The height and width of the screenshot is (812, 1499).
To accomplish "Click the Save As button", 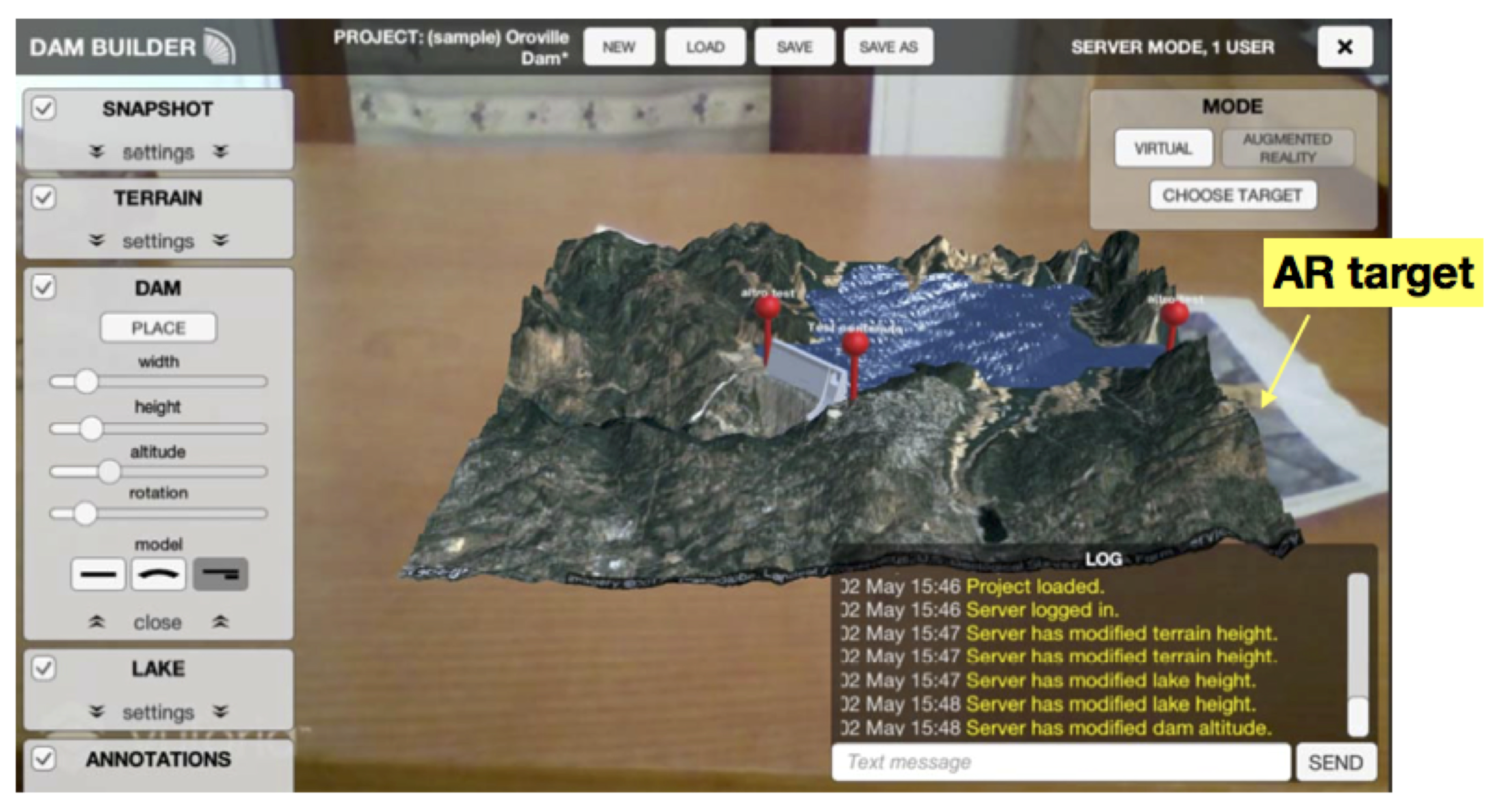I will click(x=888, y=46).
